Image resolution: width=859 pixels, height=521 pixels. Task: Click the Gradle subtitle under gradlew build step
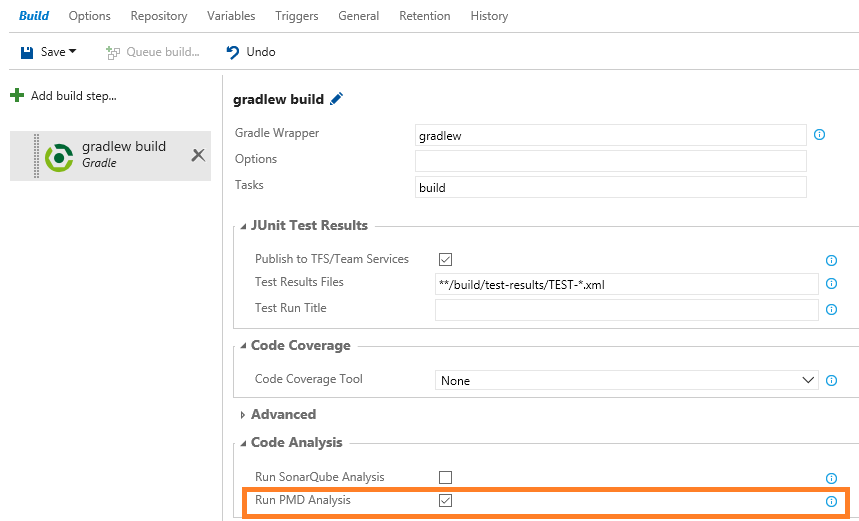[99, 163]
